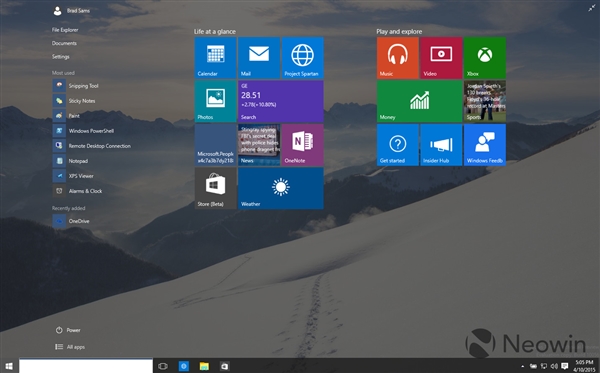Open the Search stock tile showing 28.51
This screenshot has height=373, width=600.
pyautogui.click(x=281, y=101)
